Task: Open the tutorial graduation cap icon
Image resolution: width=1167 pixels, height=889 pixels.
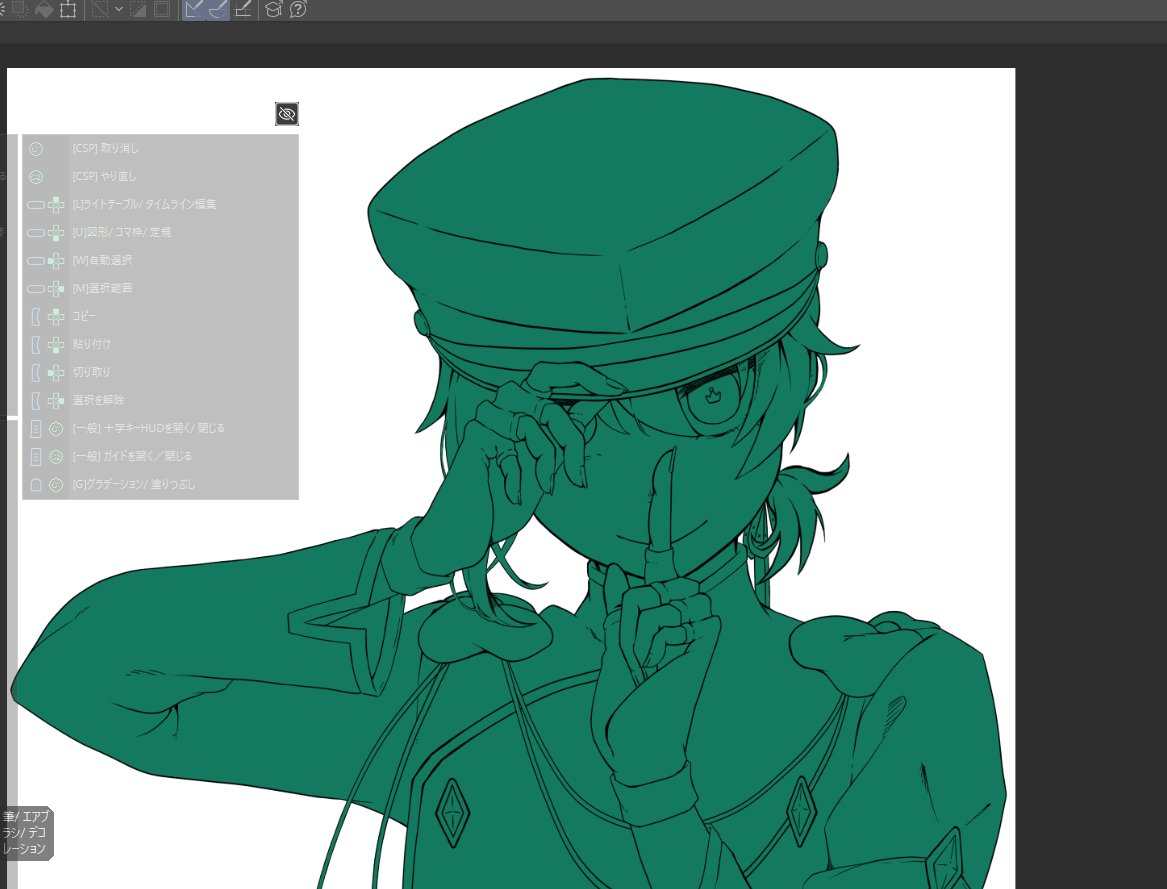Action: (x=273, y=9)
